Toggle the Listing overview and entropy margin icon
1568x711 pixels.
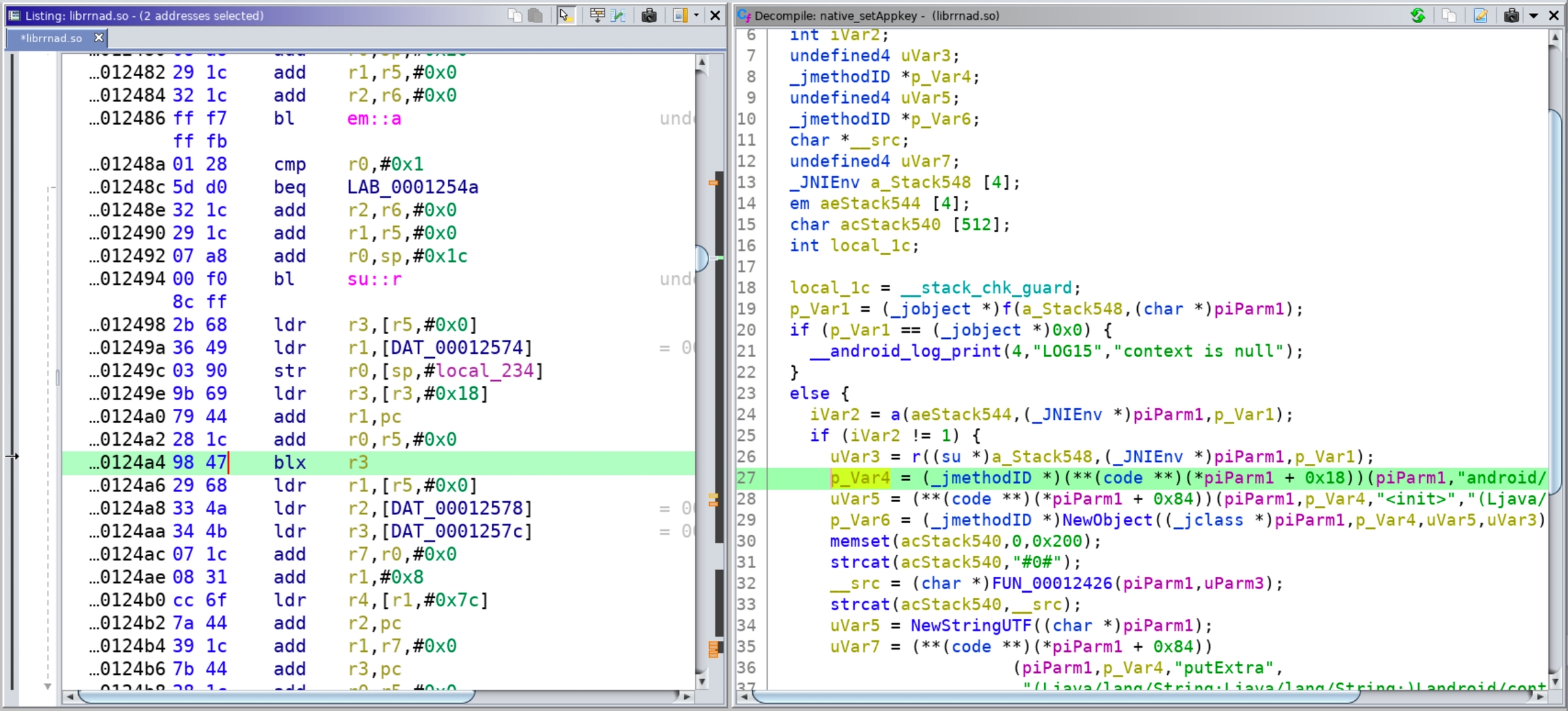coord(680,15)
